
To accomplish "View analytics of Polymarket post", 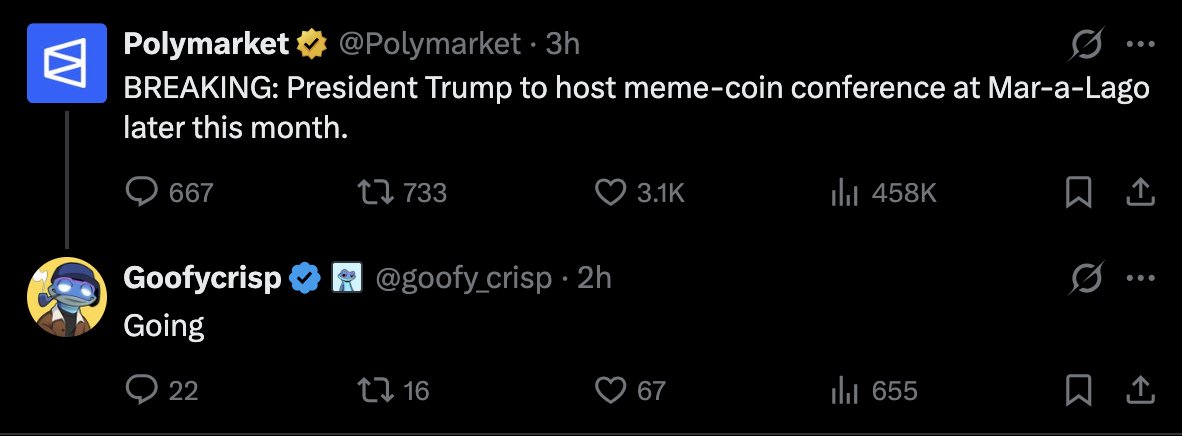I will [x=845, y=193].
